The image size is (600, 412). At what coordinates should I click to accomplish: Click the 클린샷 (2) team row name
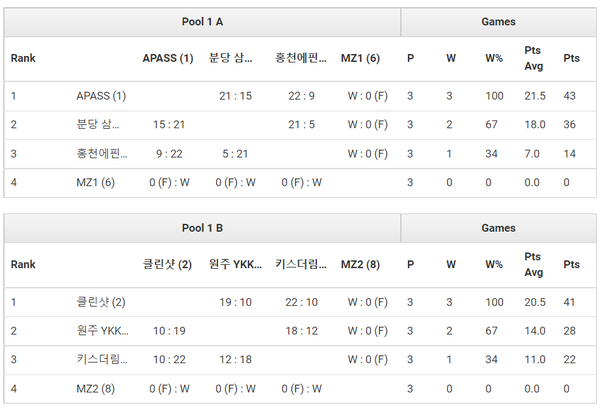101,302
